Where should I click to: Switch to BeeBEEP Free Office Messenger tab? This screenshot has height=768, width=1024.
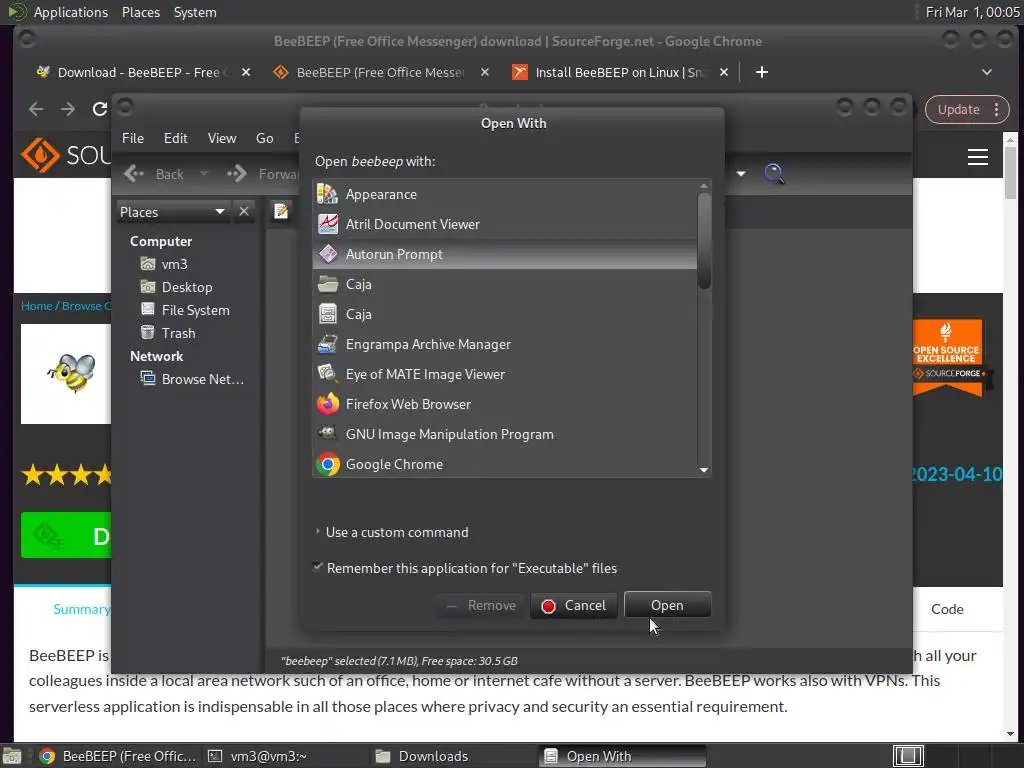(379, 72)
